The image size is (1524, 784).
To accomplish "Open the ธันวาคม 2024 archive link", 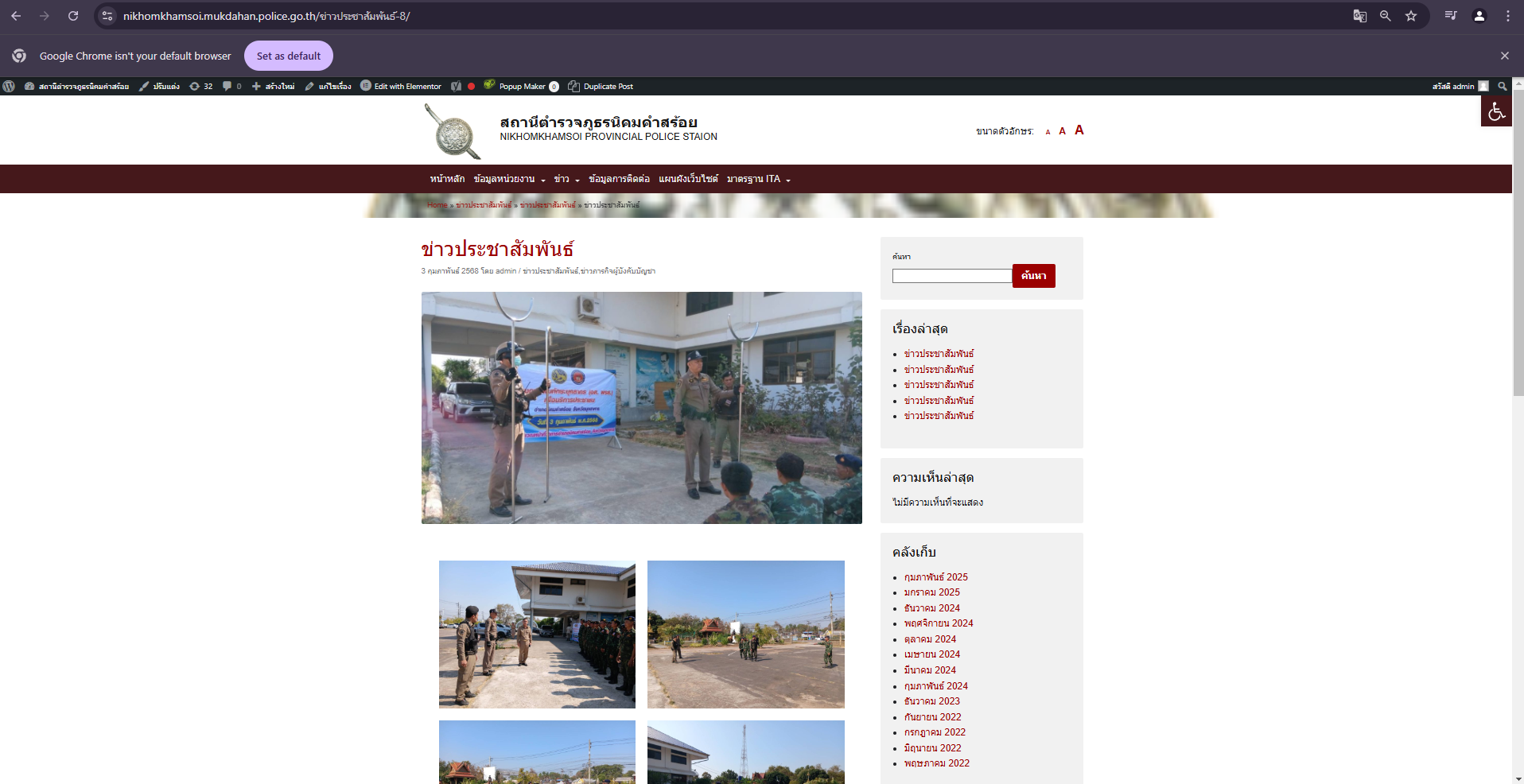I will pos(931,608).
